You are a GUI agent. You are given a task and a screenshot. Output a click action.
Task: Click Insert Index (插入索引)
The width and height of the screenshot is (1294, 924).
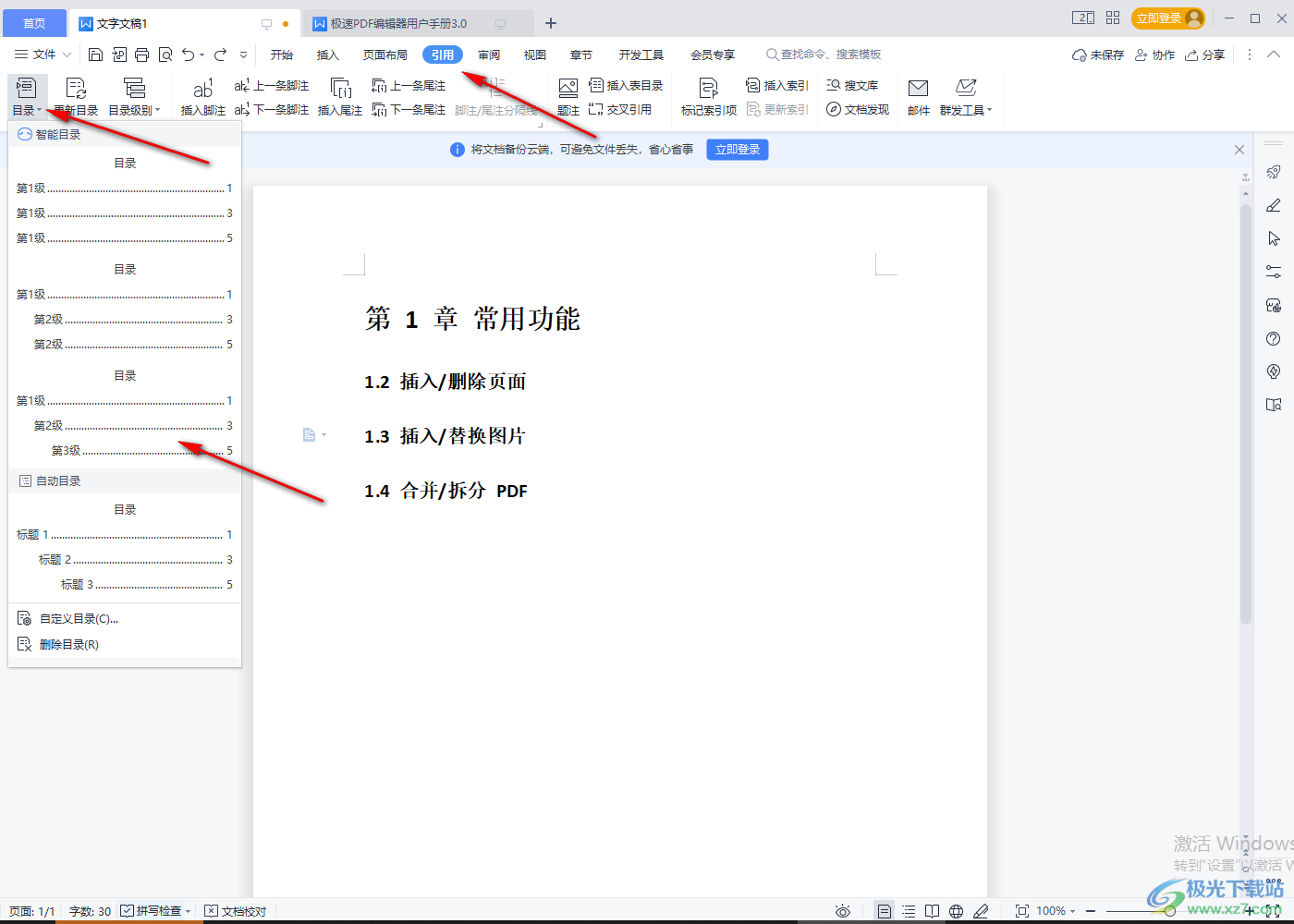[776, 85]
